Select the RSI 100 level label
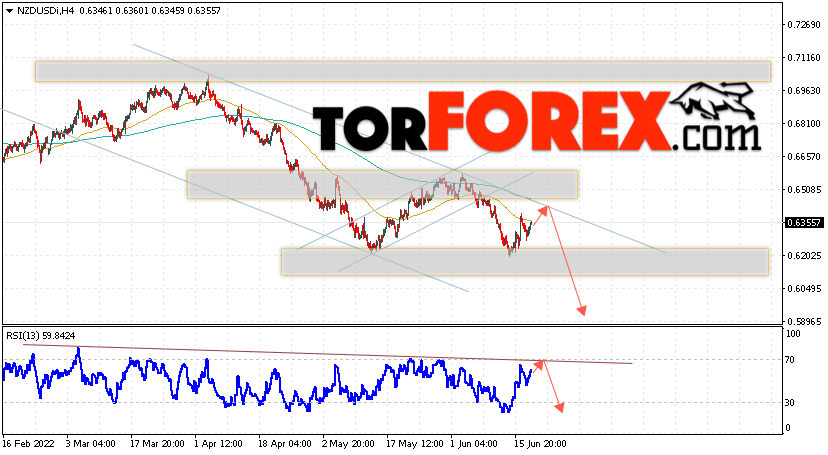The height and width of the screenshot is (455, 828). click(x=793, y=334)
